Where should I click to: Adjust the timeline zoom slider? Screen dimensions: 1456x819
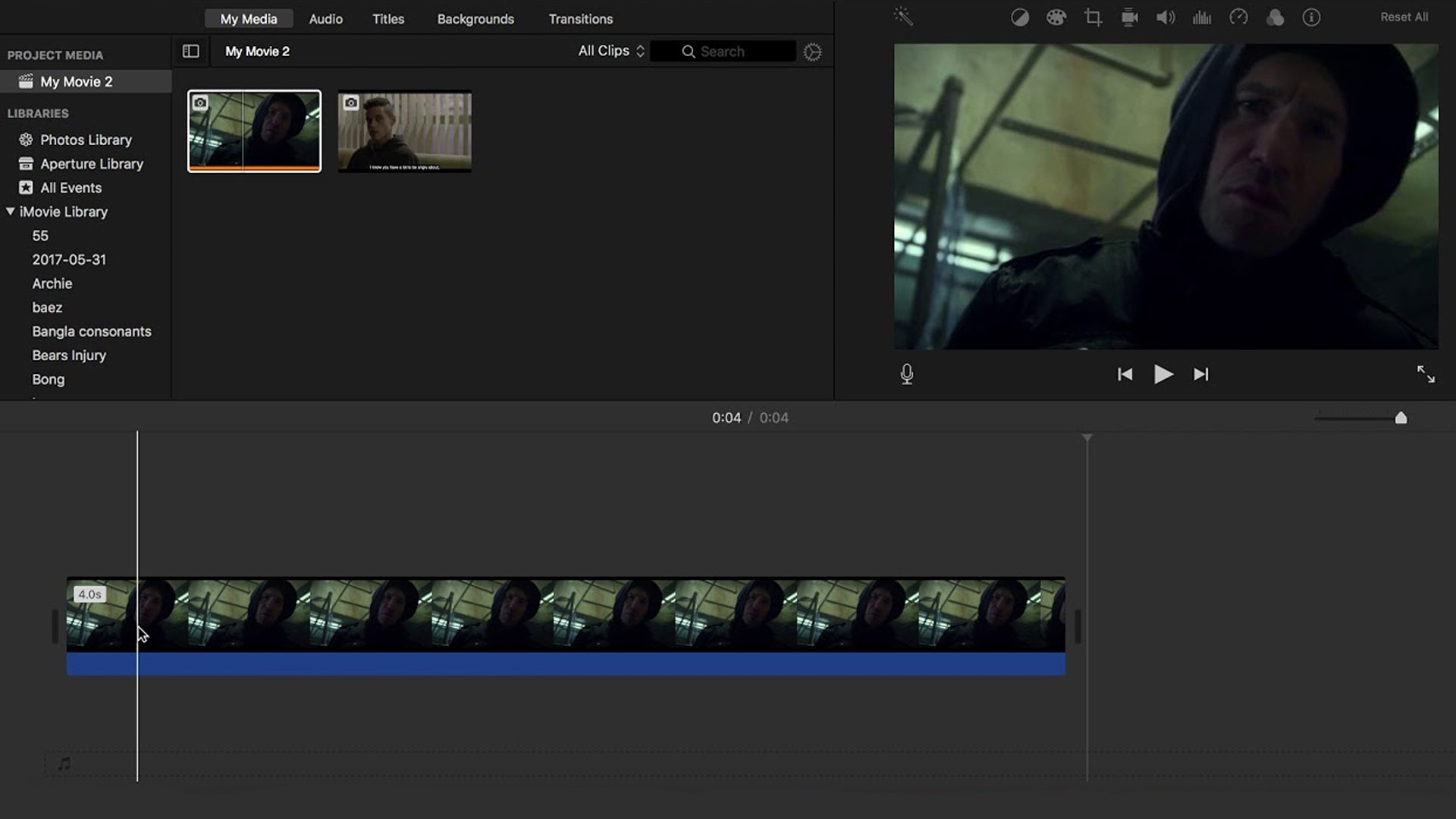tap(1401, 418)
